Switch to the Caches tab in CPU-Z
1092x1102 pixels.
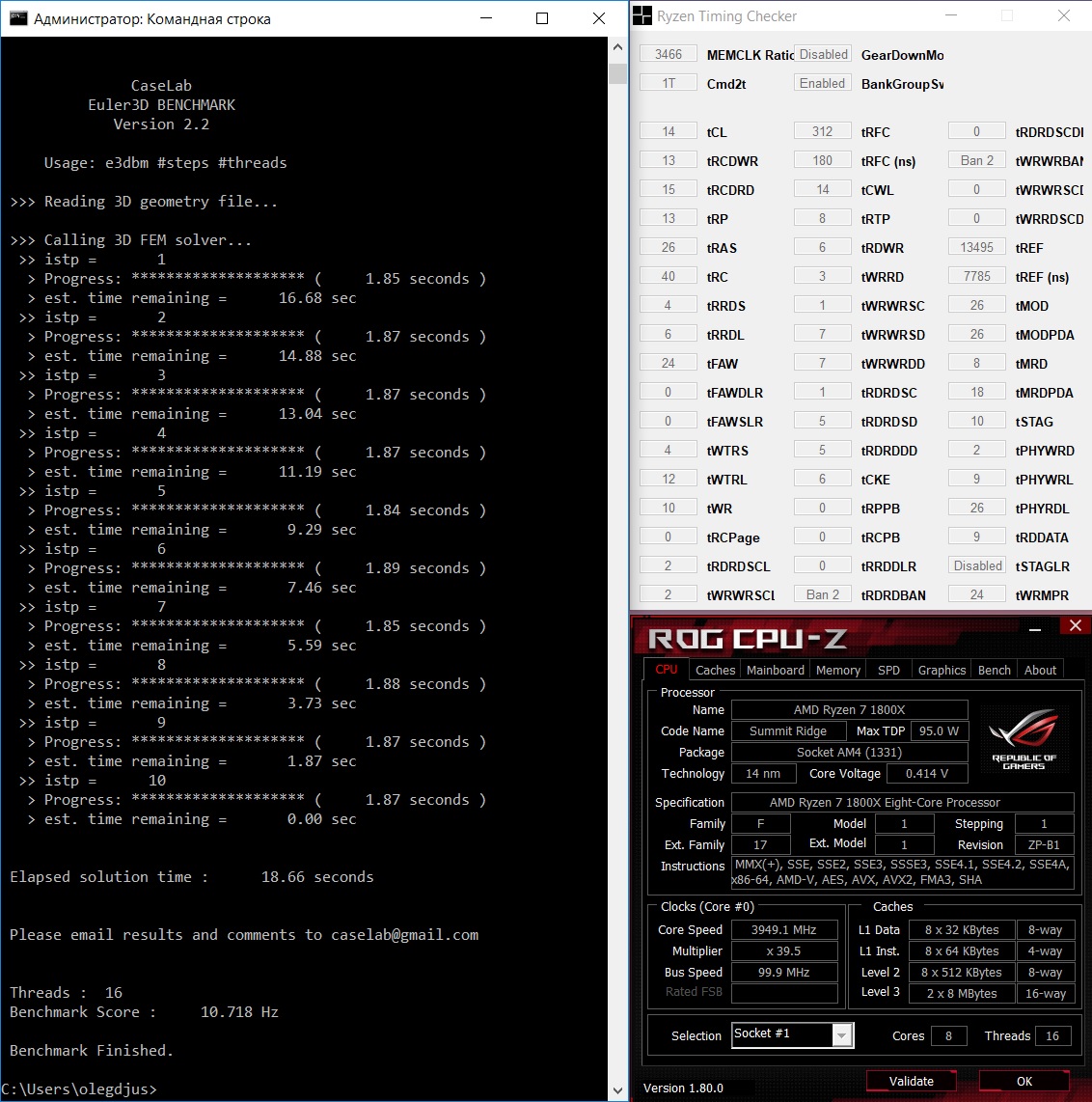coord(715,670)
